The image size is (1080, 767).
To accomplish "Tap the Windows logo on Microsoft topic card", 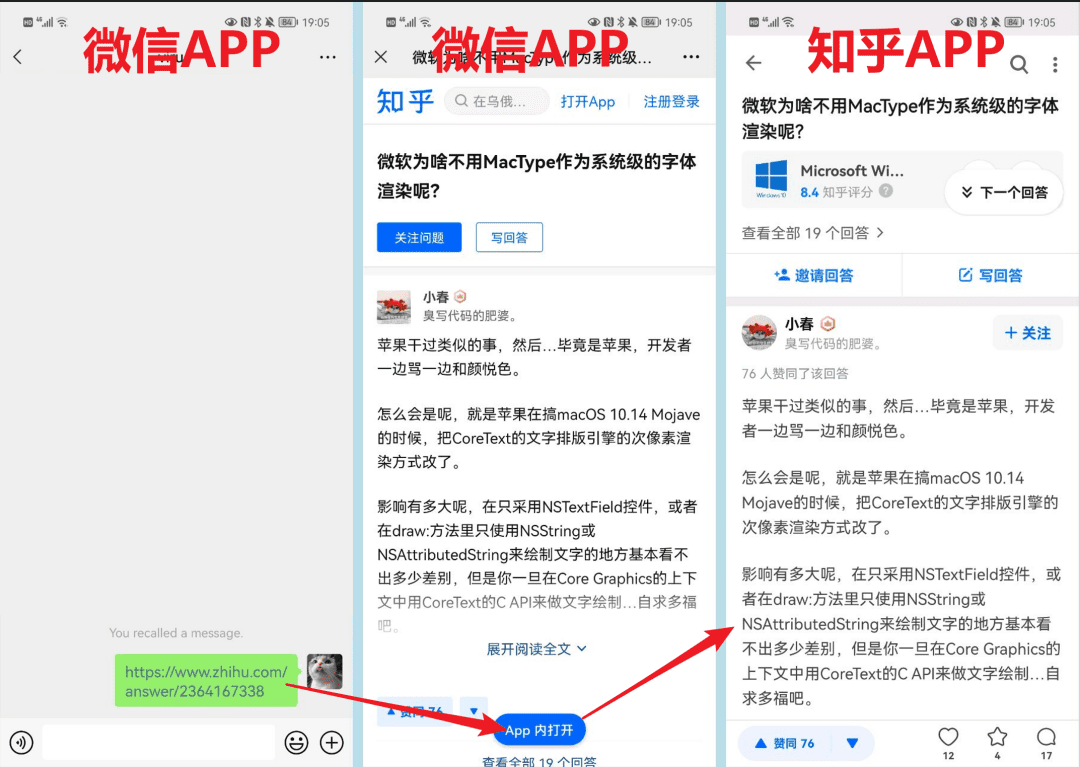I will (771, 179).
